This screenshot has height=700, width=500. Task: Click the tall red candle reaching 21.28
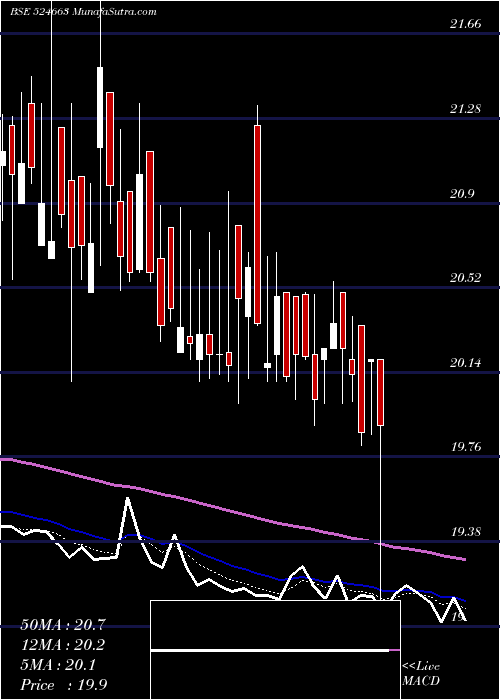coord(257,224)
